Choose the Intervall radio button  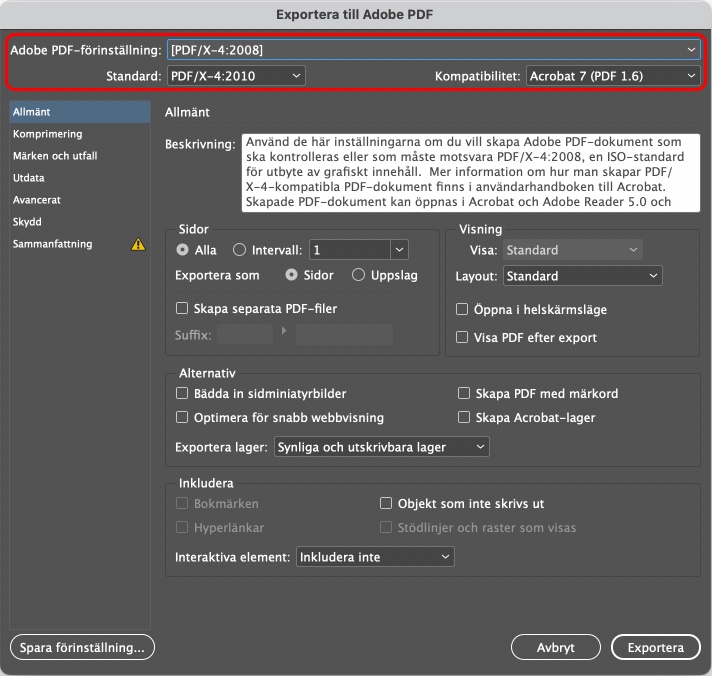click(240, 250)
